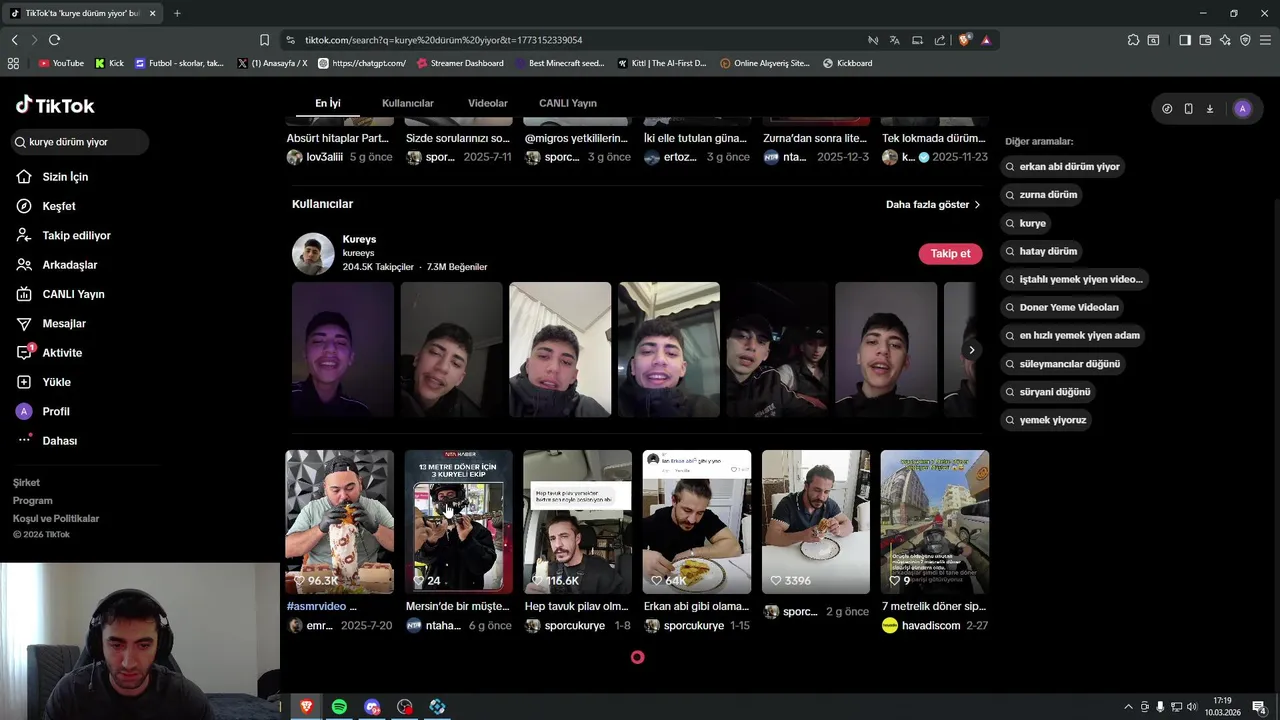The height and width of the screenshot is (720, 1280).
Task: Open the Windows notification center icon
Action: pyautogui.click(x=1259, y=707)
